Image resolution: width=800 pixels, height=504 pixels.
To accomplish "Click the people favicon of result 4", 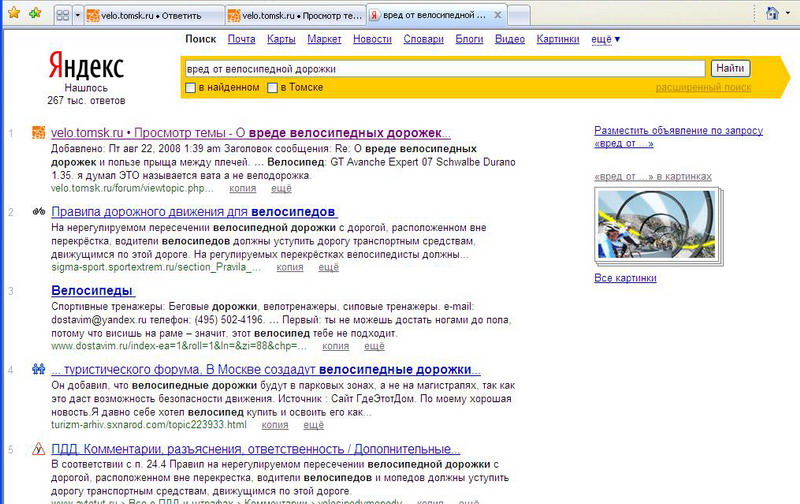I will pos(39,369).
